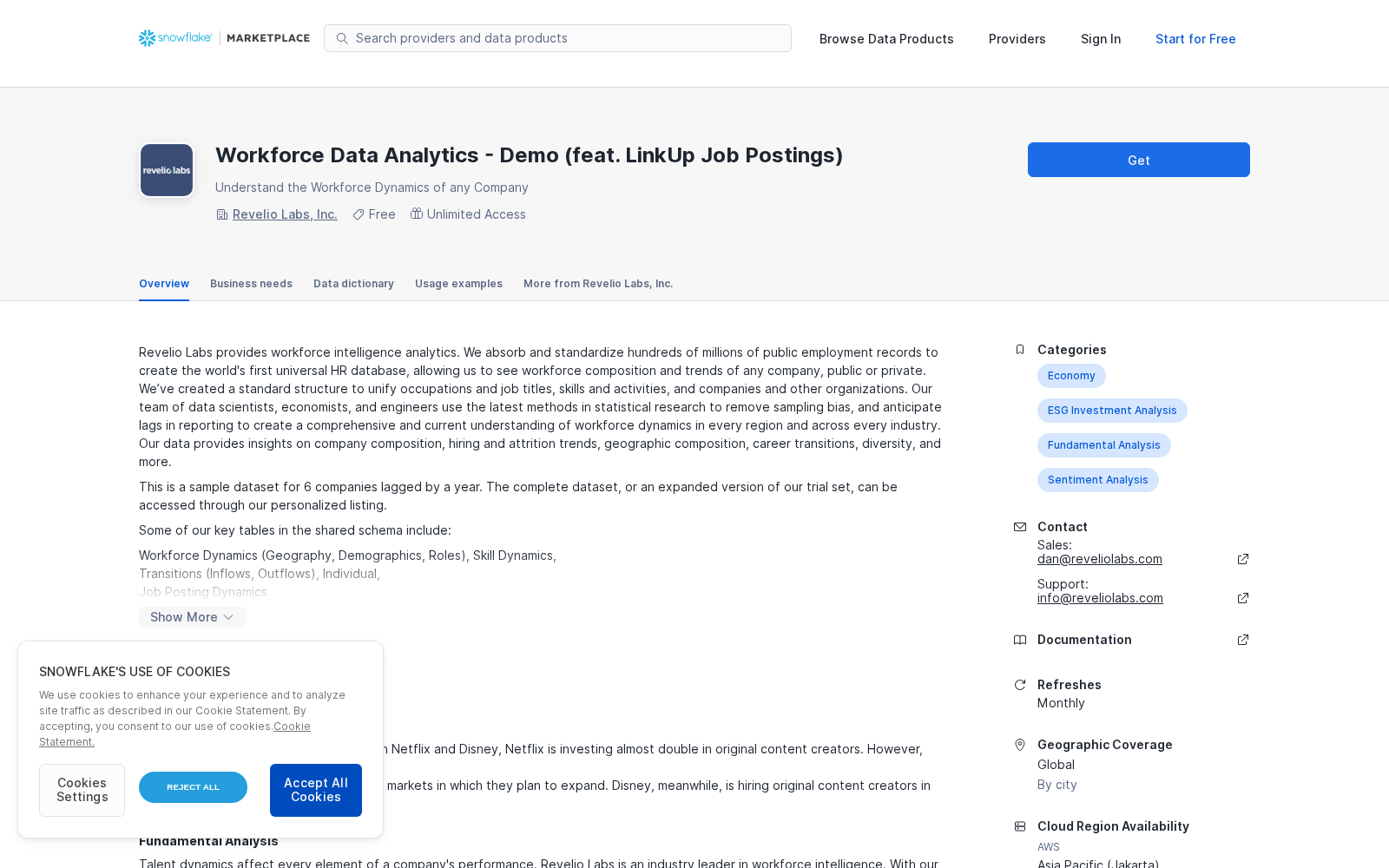This screenshot has width=1389, height=868.
Task: Click the Free price tag icon
Action: point(358,214)
